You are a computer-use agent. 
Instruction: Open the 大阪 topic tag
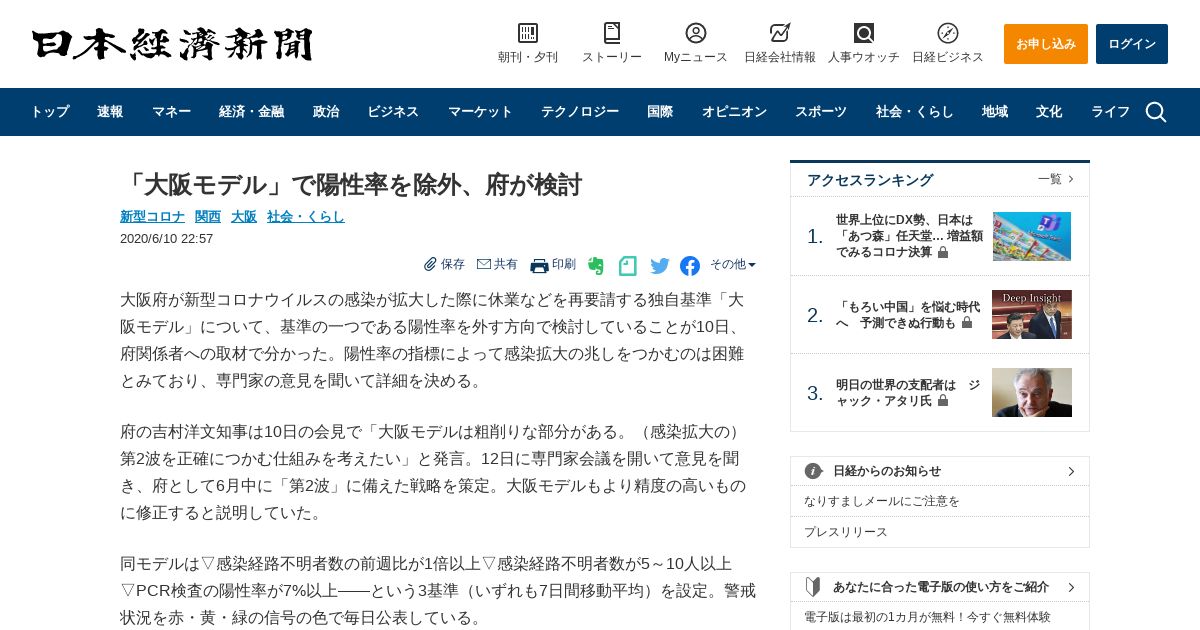point(244,216)
